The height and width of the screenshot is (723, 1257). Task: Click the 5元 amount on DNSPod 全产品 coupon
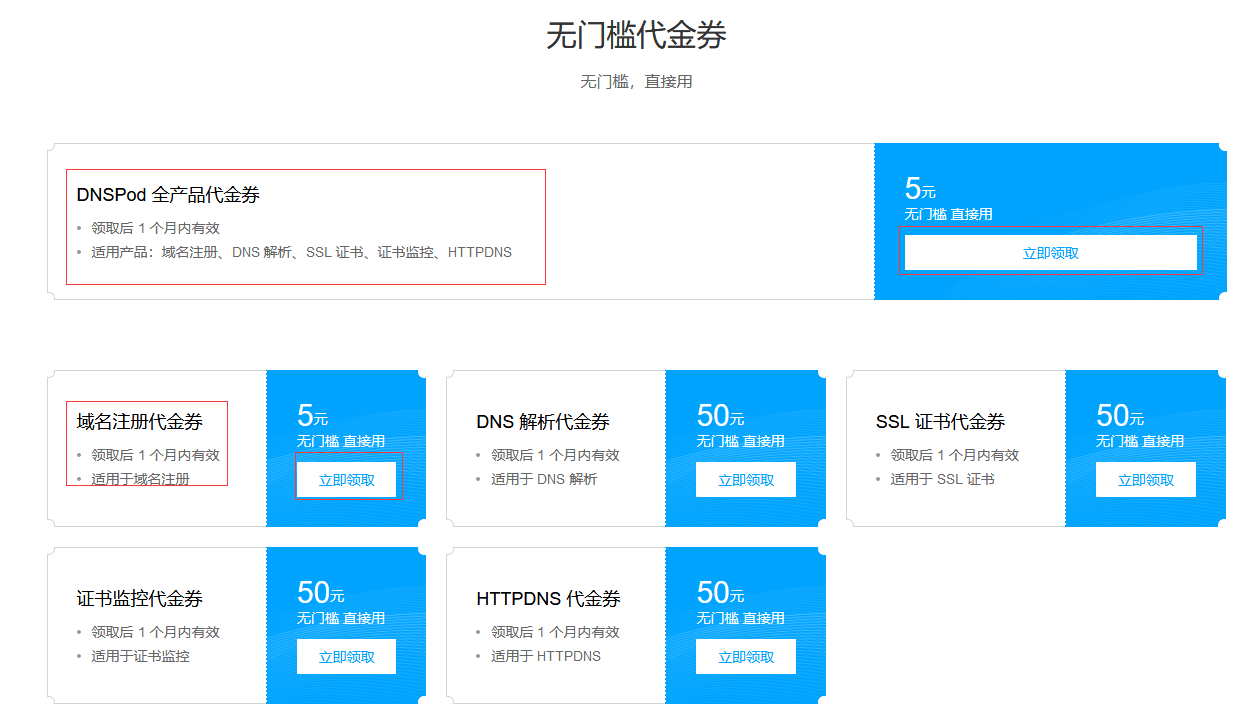[920, 189]
